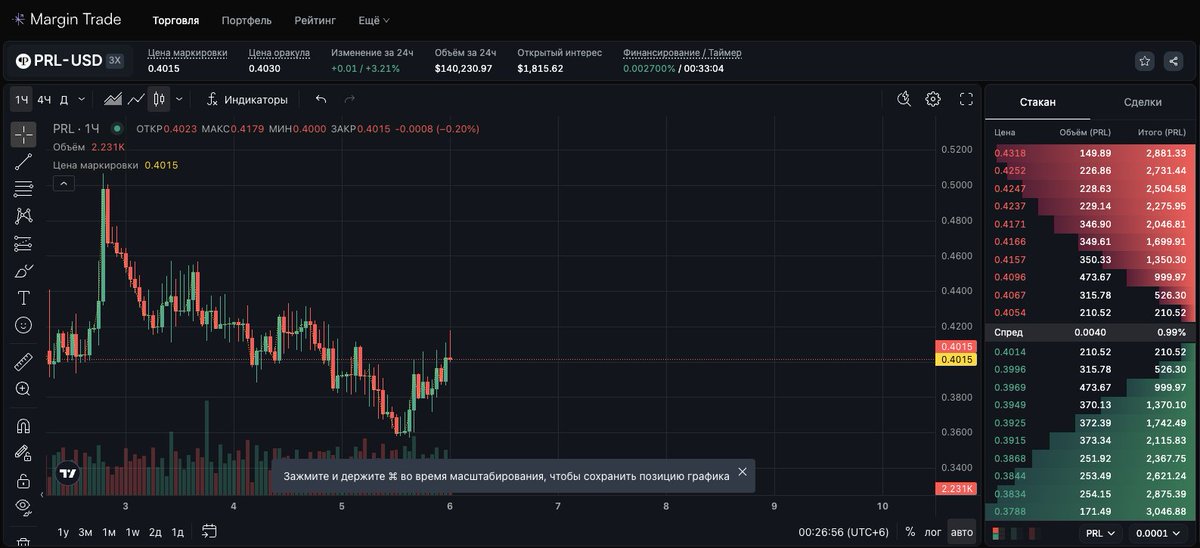This screenshot has height=548, width=1200.
Task: Select area chart type icon
Action: point(113,99)
